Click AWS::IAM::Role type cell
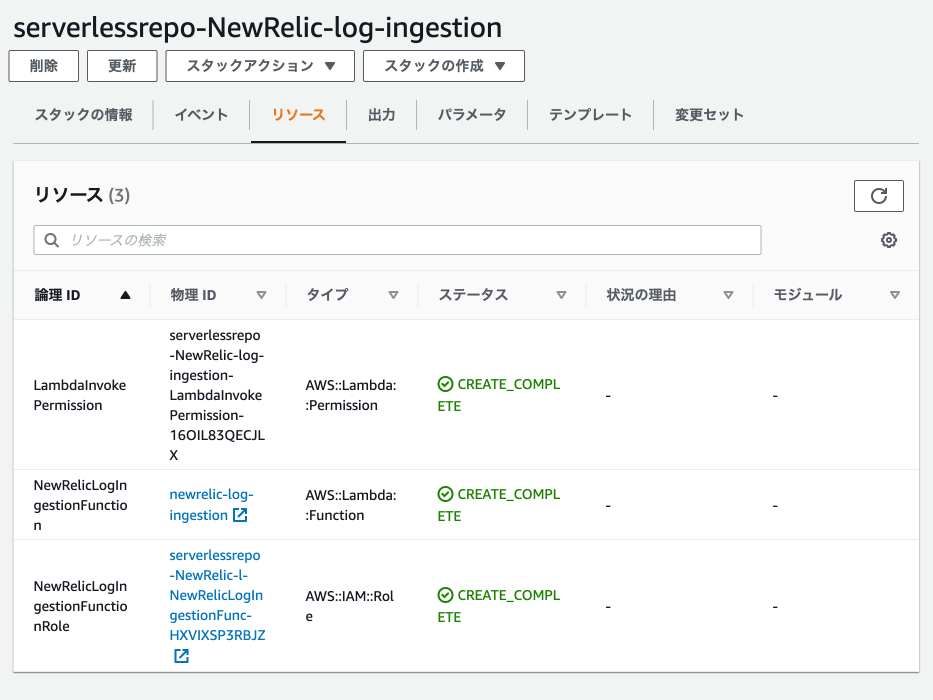 pyautogui.click(x=349, y=606)
